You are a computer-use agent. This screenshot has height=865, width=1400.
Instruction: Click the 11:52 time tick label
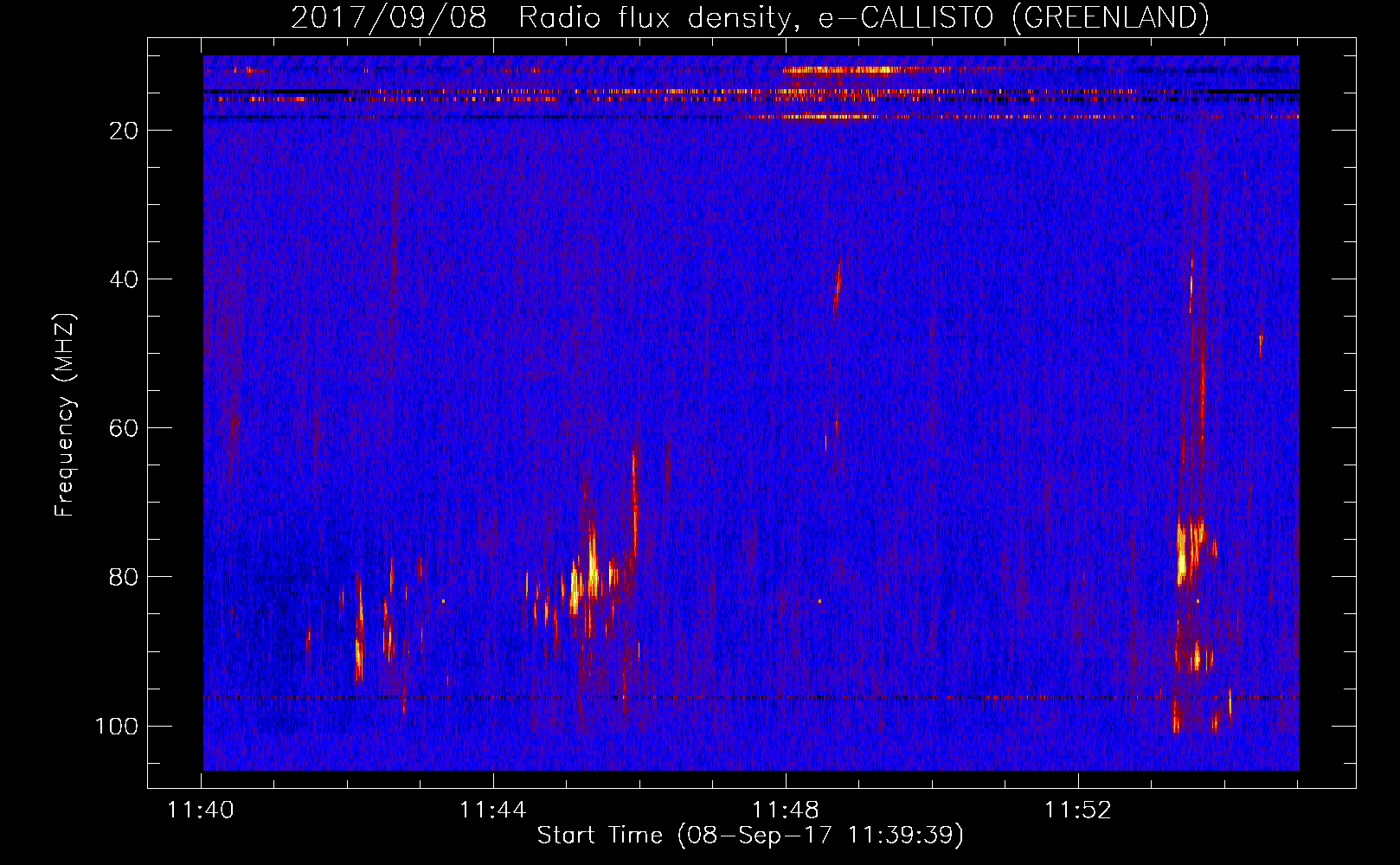(x=1078, y=811)
